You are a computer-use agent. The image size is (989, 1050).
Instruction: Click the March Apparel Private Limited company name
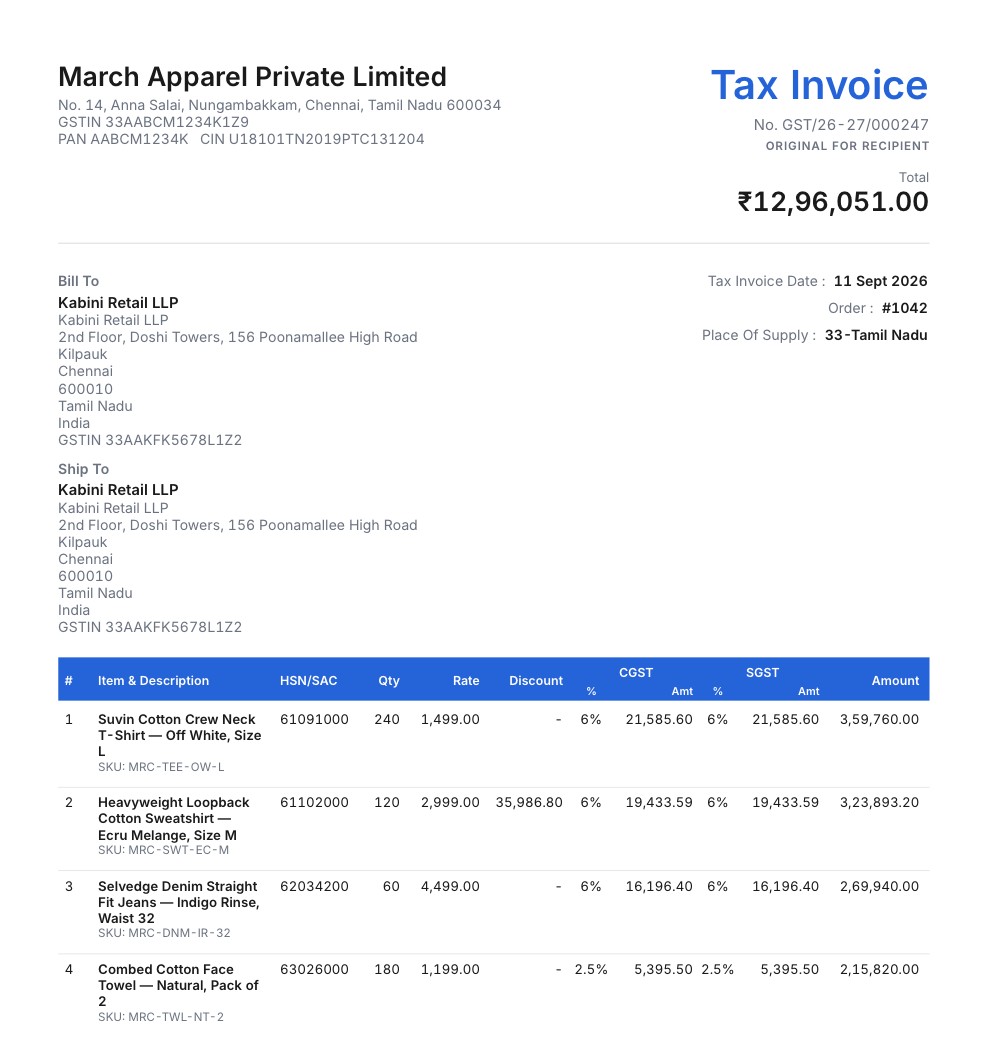click(252, 78)
